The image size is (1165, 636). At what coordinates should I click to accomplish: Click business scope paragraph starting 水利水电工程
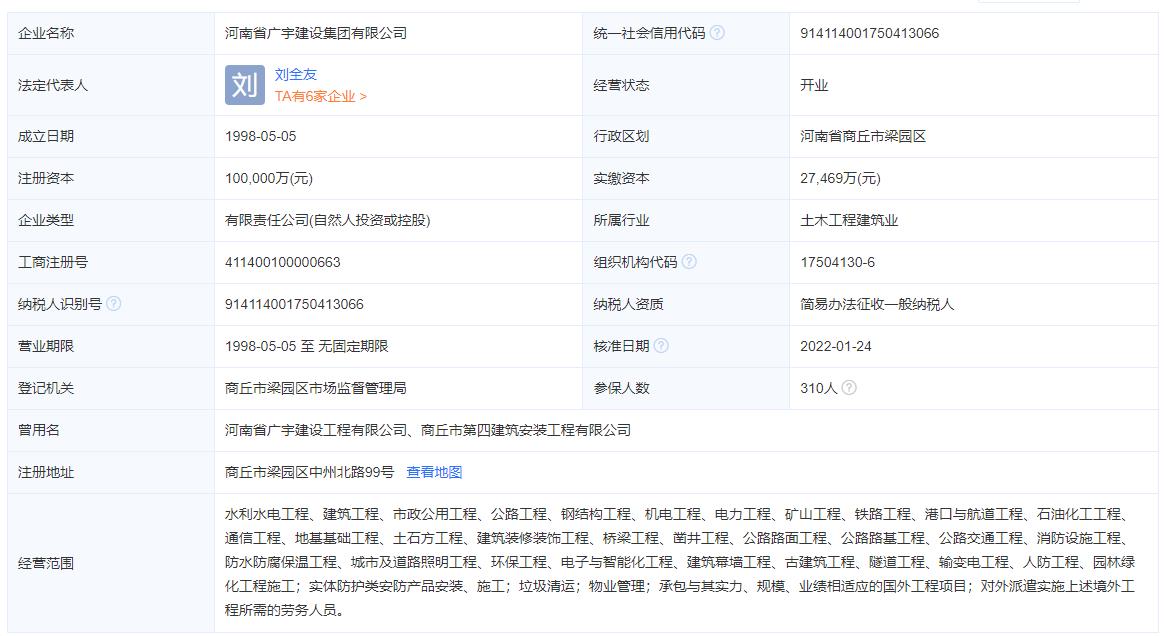coord(680,562)
